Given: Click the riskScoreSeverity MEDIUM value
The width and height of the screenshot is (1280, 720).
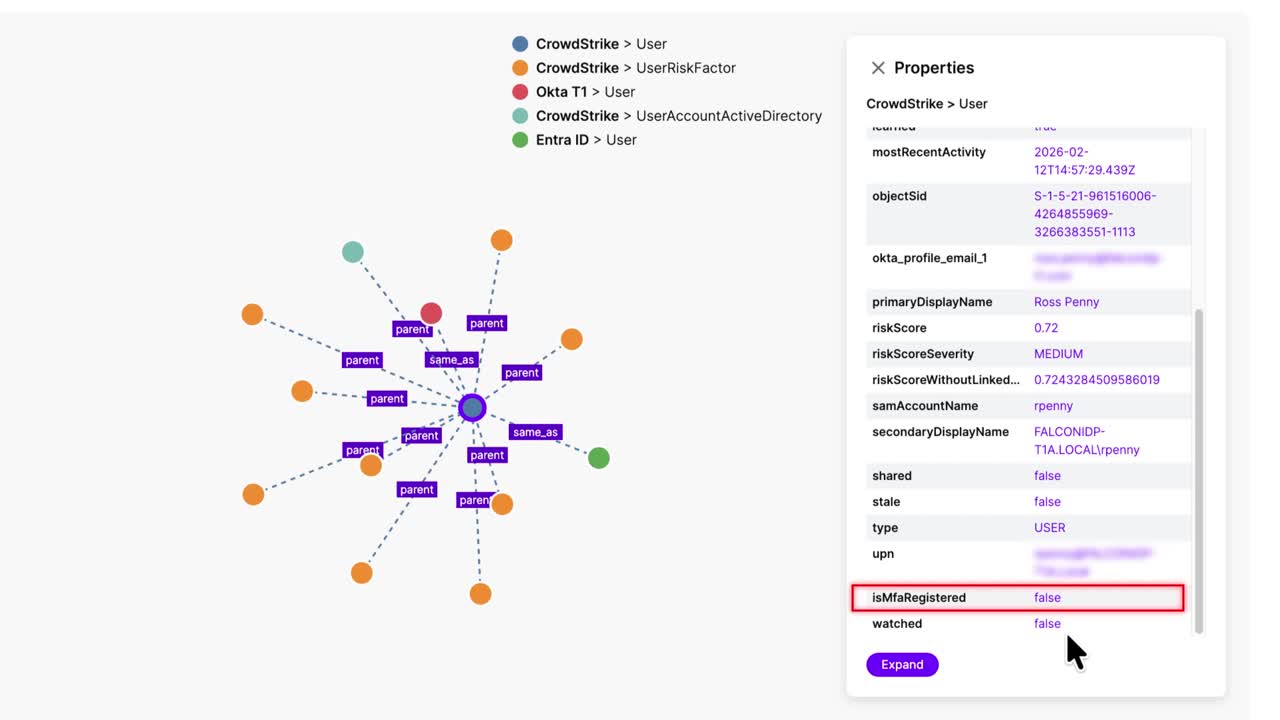Looking at the screenshot, I should (x=1058, y=354).
